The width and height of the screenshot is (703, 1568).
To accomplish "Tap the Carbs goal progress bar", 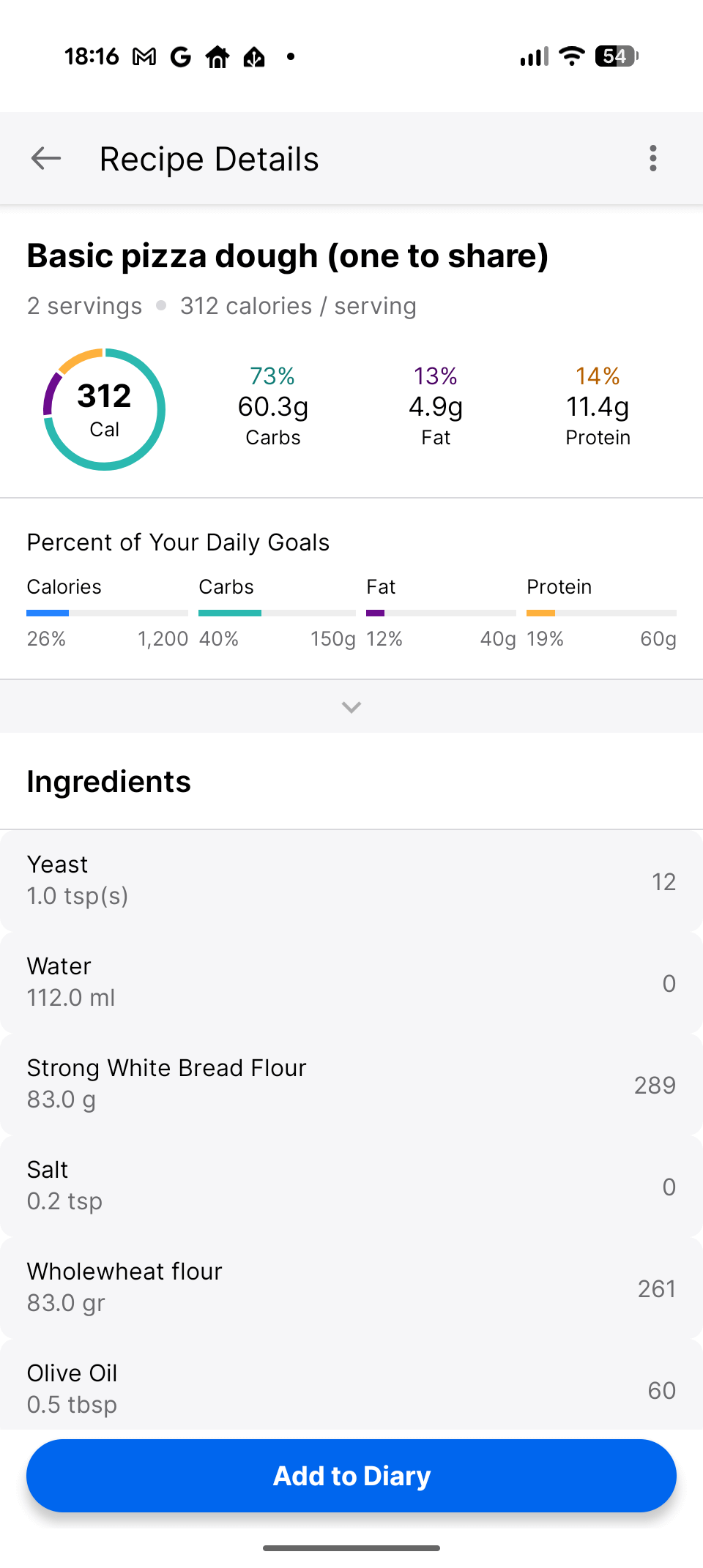I will pyautogui.click(x=277, y=613).
